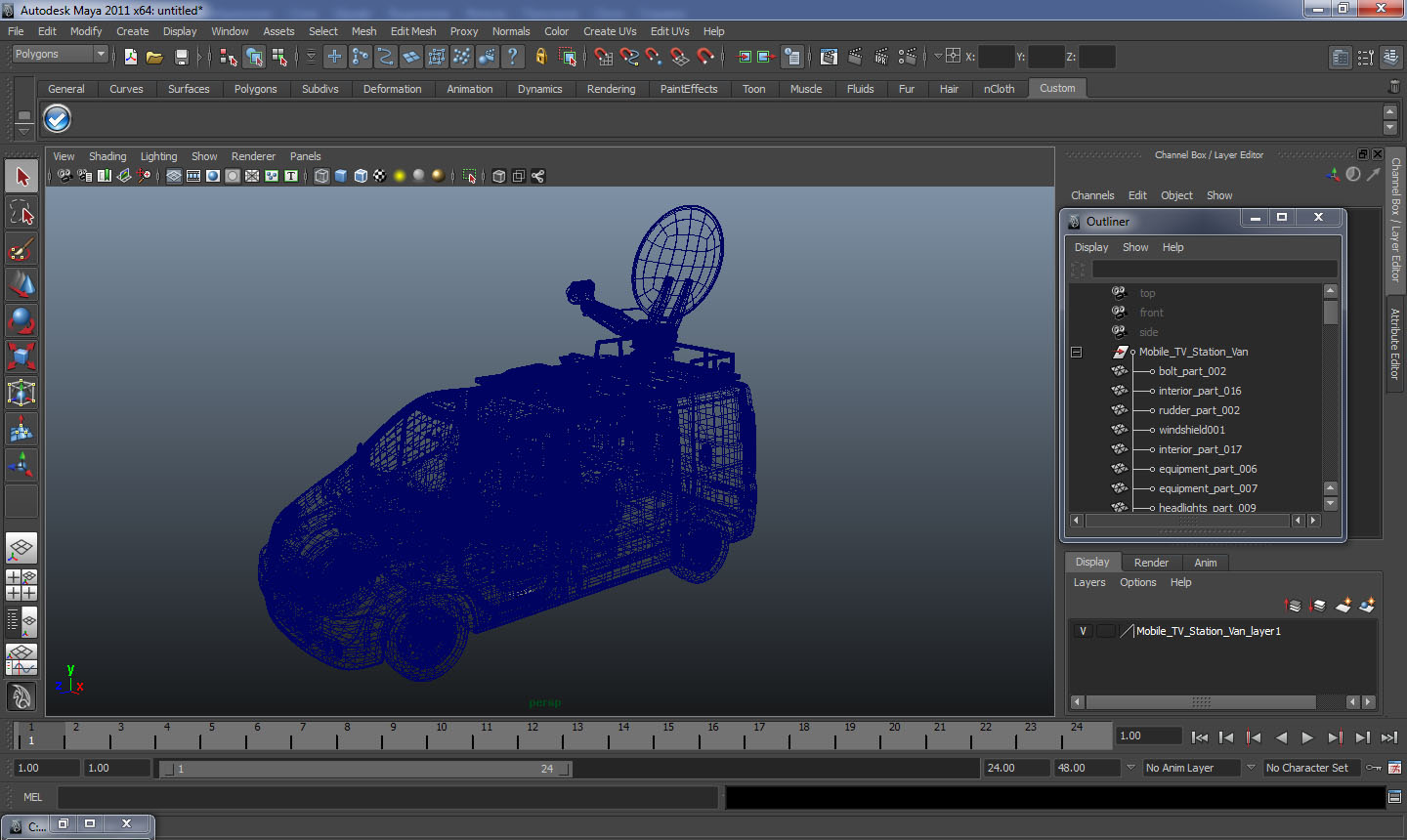Toggle snap to grids icon
The width and height of the screenshot is (1407, 840).
coord(604,57)
